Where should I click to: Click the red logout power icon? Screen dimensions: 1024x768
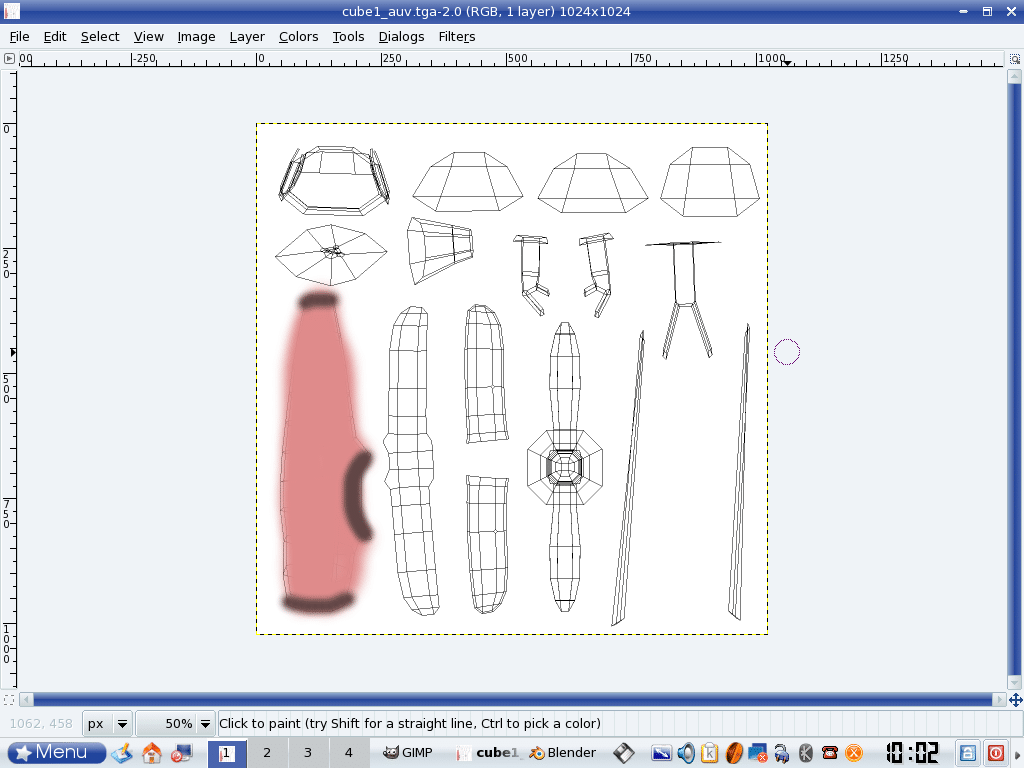[996, 752]
